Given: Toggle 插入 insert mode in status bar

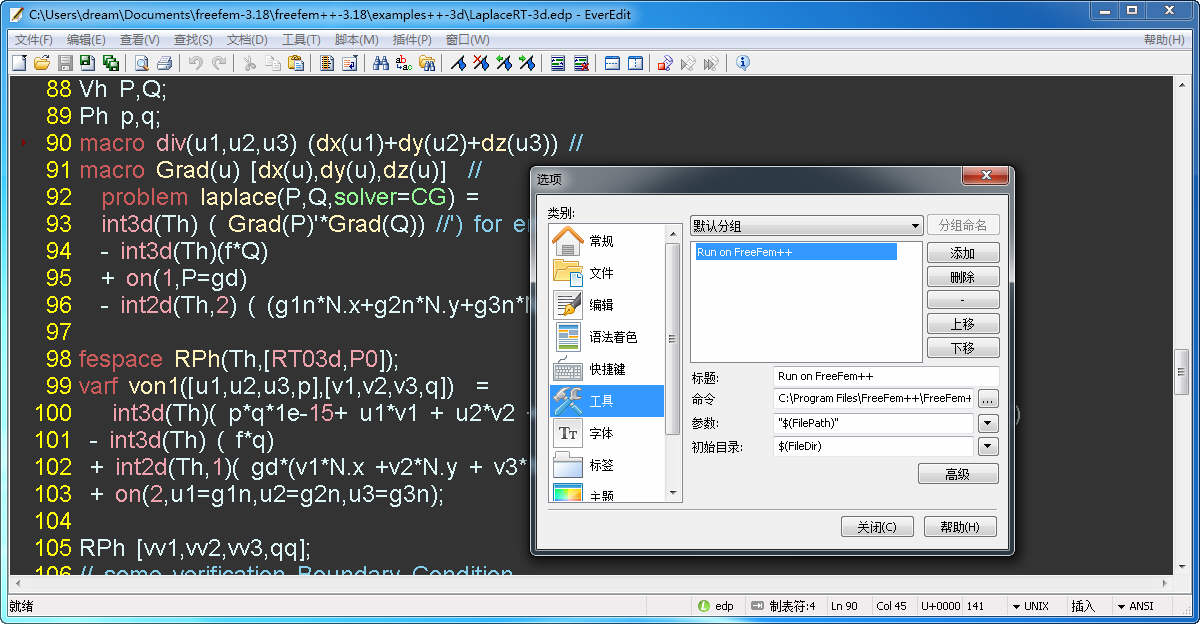Looking at the screenshot, I should (x=1083, y=606).
